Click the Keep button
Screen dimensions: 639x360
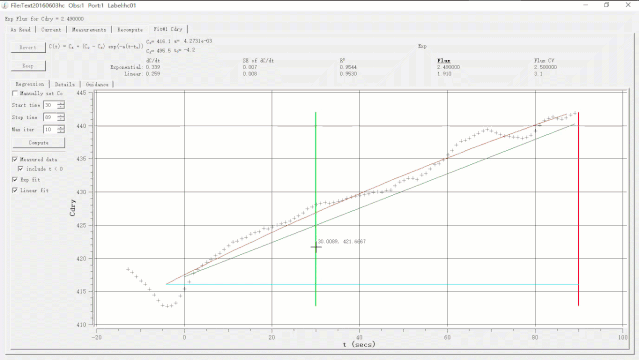tap(28, 66)
